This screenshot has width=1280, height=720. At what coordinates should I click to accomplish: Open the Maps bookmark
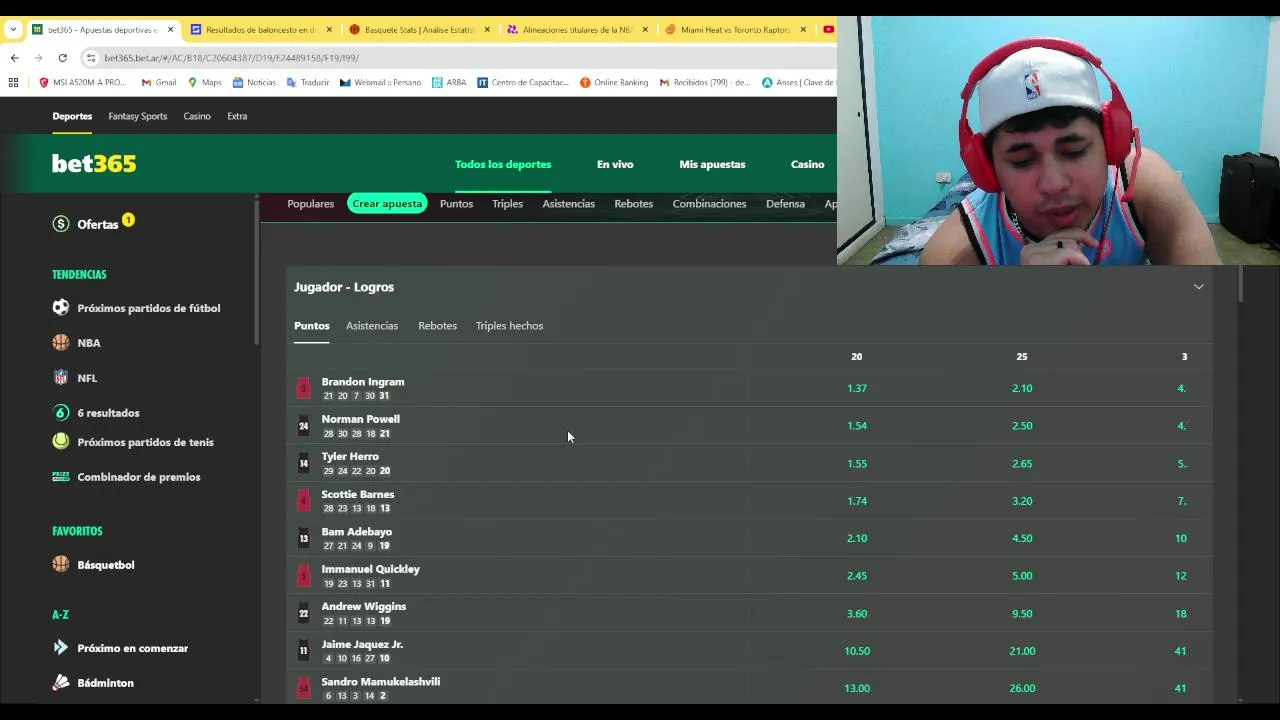tap(205, 83)
